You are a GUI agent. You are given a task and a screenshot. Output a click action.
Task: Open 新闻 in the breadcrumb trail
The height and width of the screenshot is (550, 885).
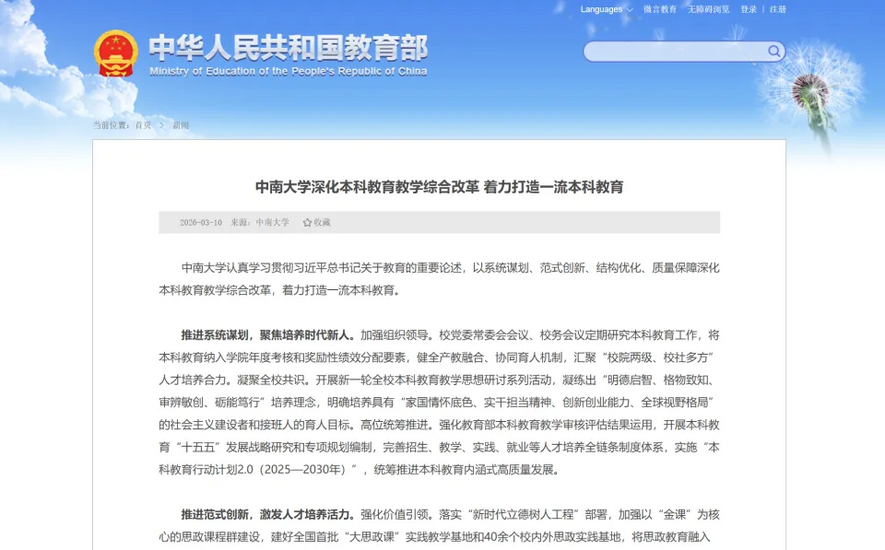(180, 125)
